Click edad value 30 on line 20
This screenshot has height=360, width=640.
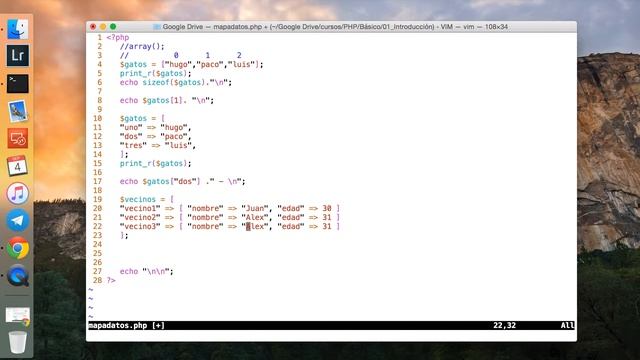327,208
